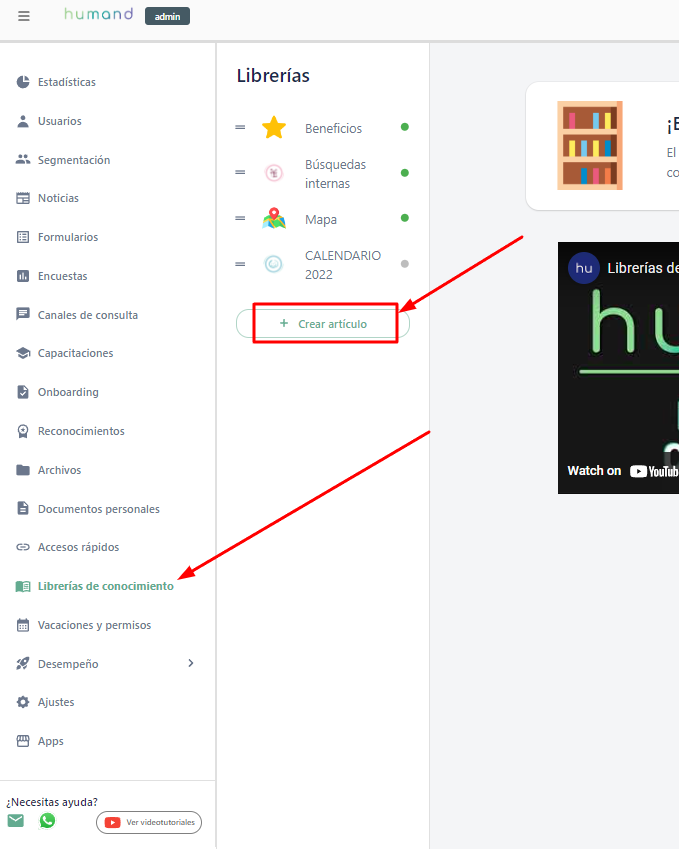
Task: Toggle the green status dot for Beneficios
Action: point(405,127)
